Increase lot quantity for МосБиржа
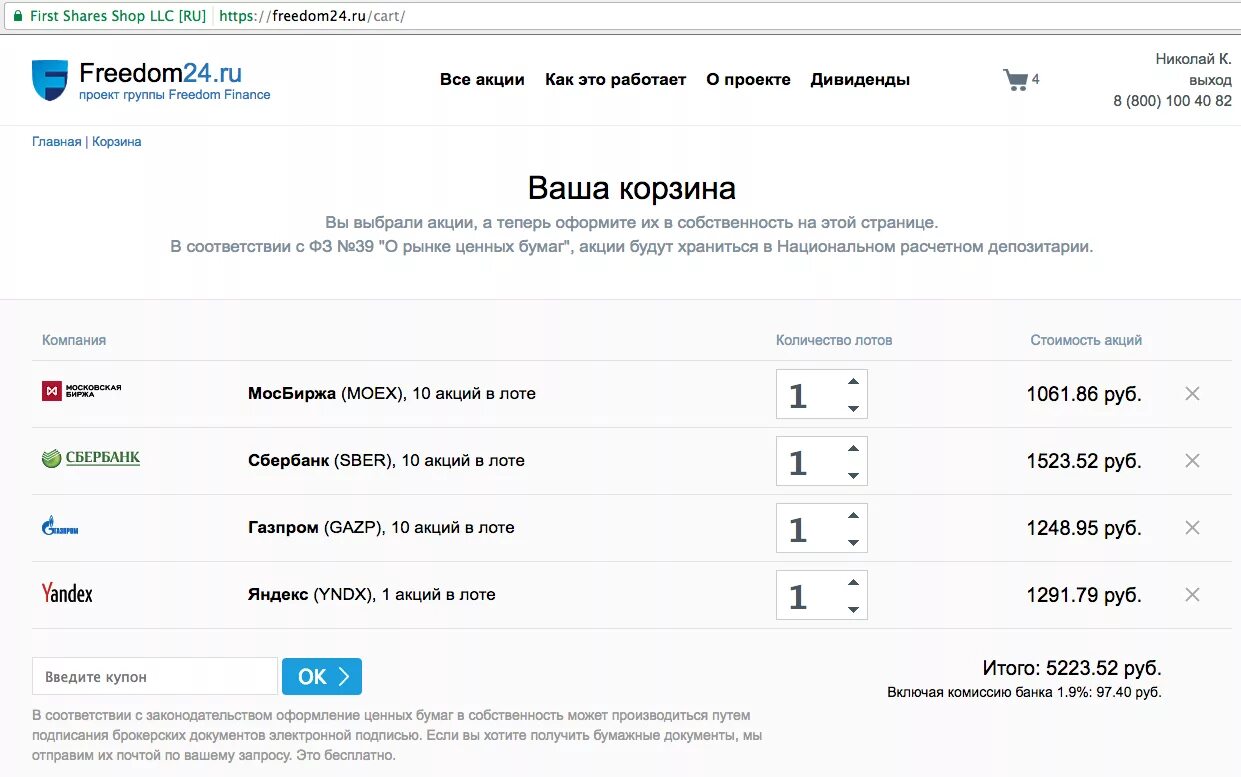The width and height of the screenshot is (1241, 777). (x=853, y=381)
